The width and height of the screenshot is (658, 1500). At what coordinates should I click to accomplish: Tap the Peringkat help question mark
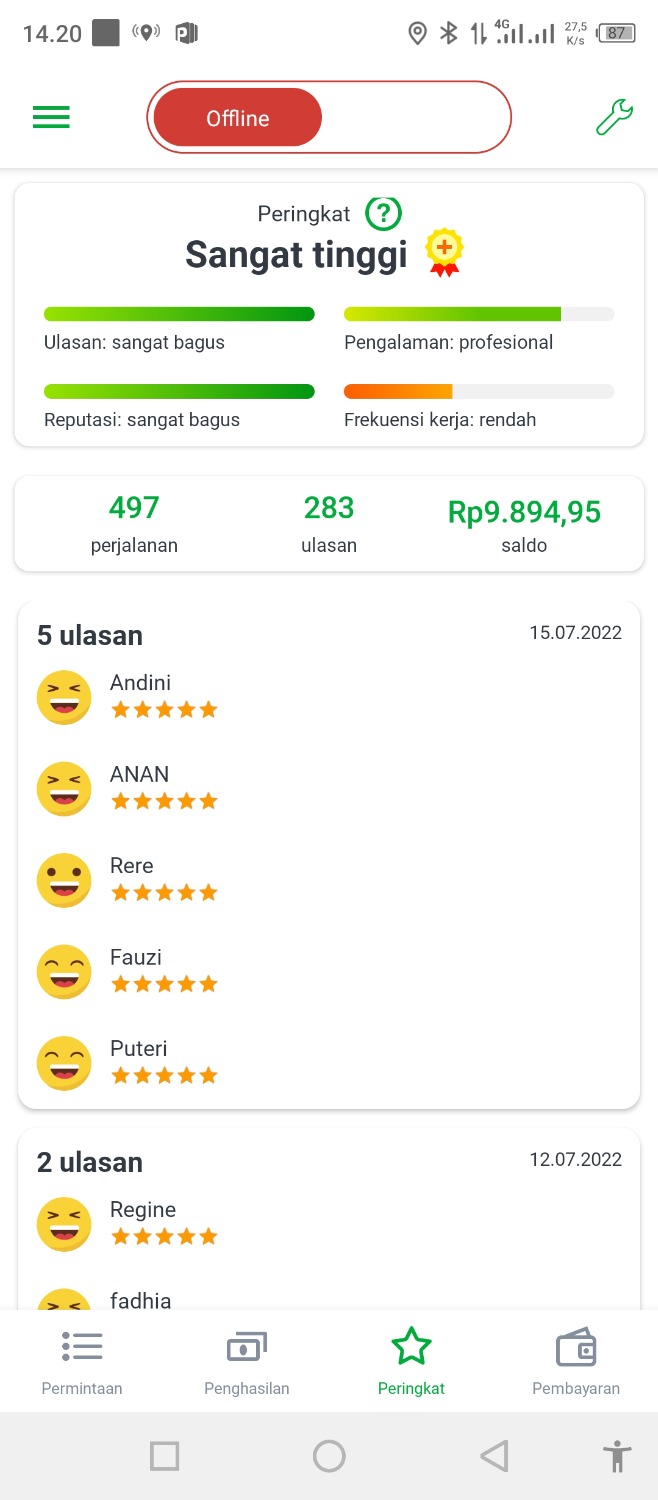(x=383, y=213)
